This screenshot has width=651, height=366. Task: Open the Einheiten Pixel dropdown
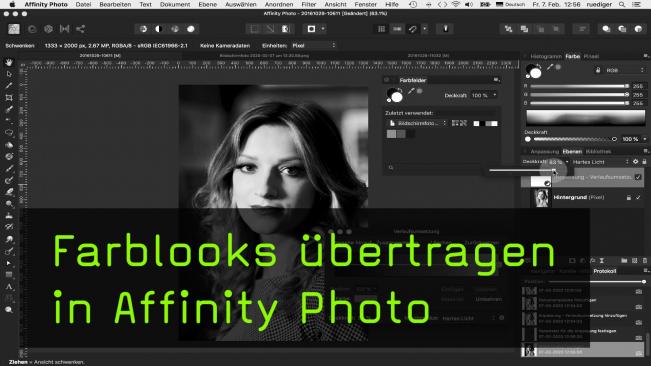click(314, 45)
